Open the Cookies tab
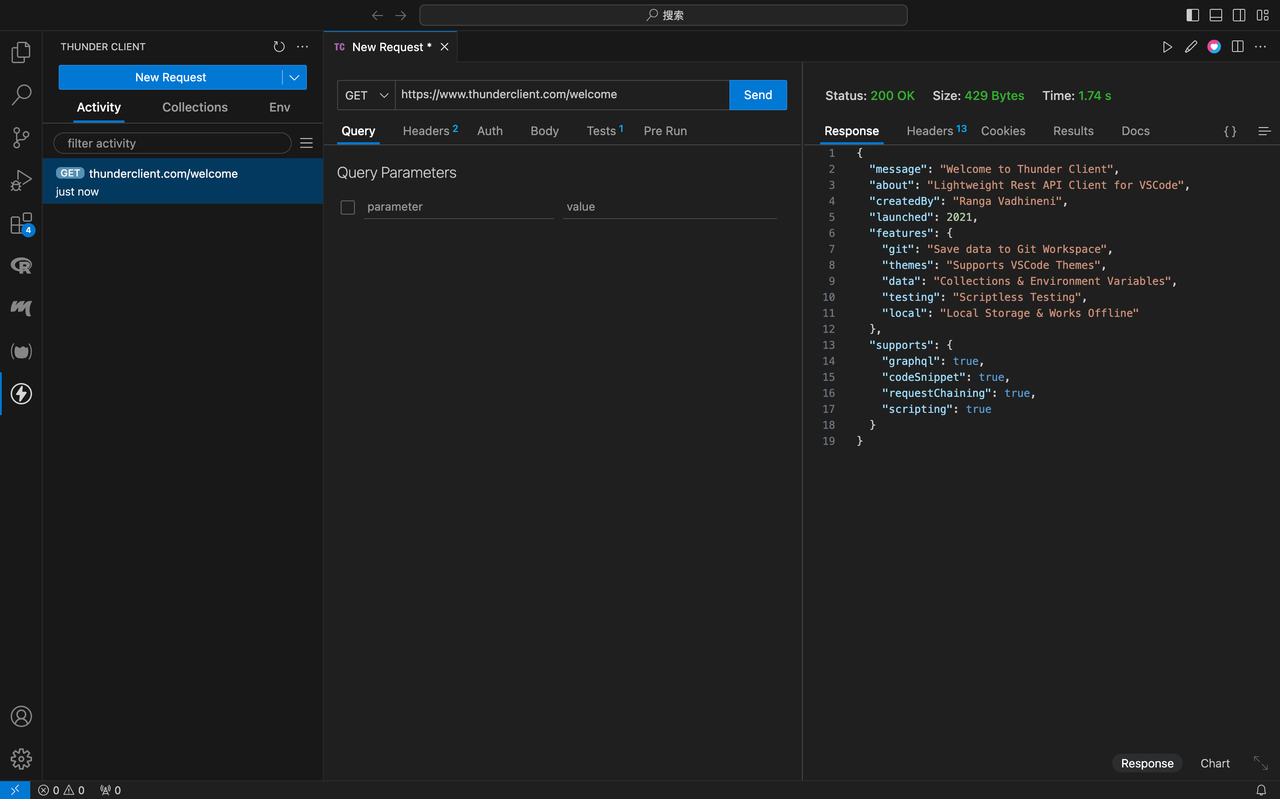Screen dimensions: 1280x799 pos(1003,131)
